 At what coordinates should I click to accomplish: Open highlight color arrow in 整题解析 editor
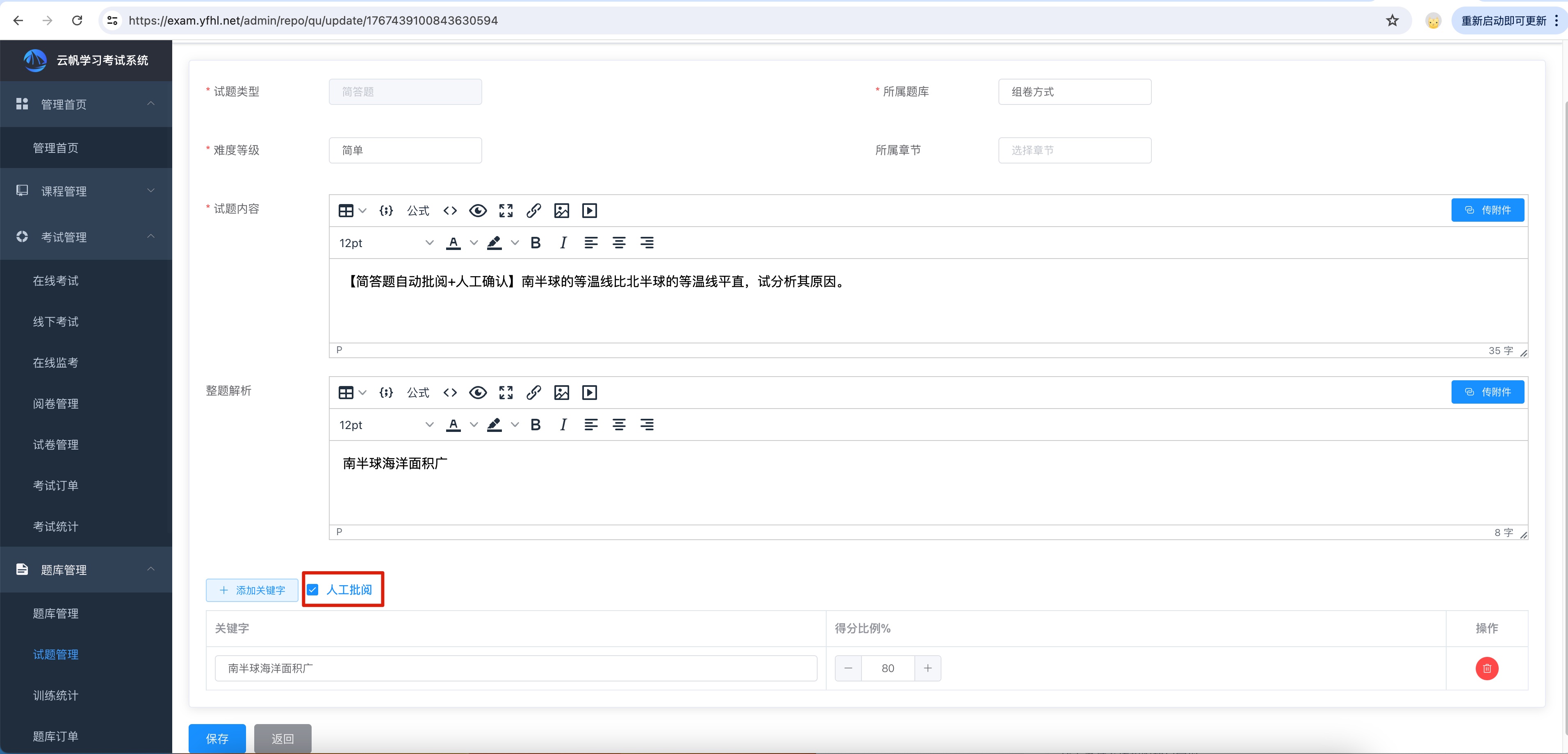pos(515,425)
